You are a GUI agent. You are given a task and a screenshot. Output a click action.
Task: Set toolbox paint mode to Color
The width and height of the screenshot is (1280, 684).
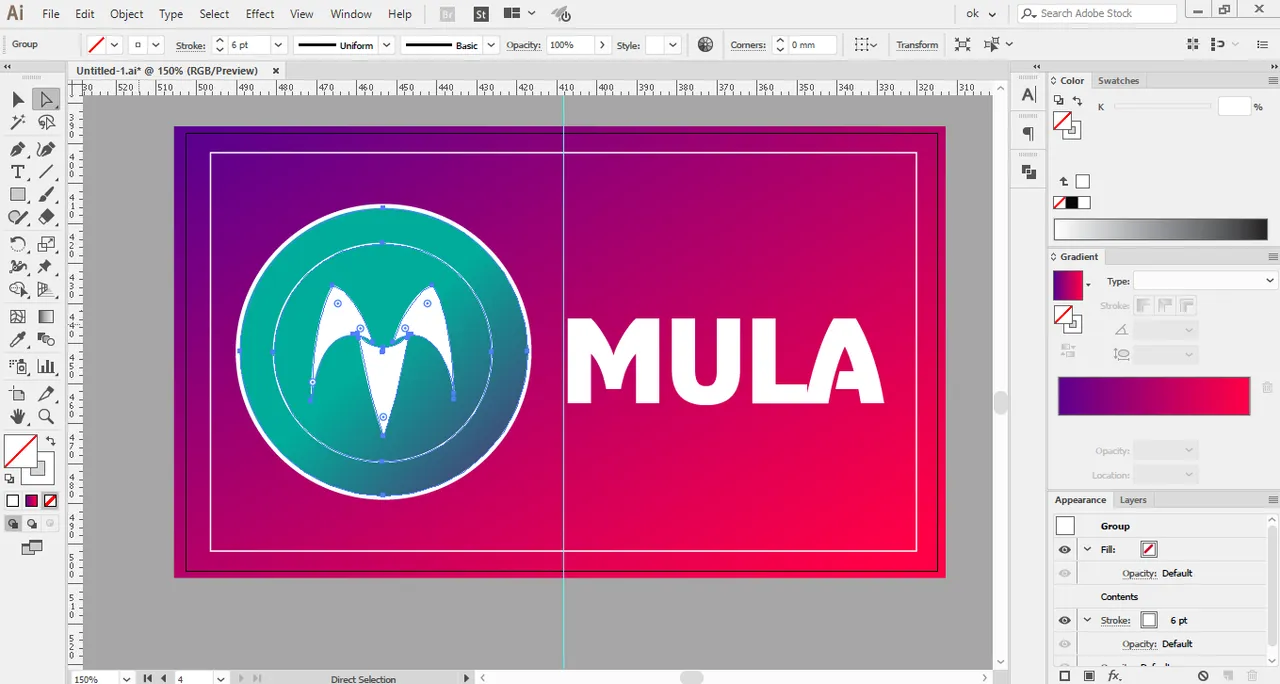coord(13,501)
